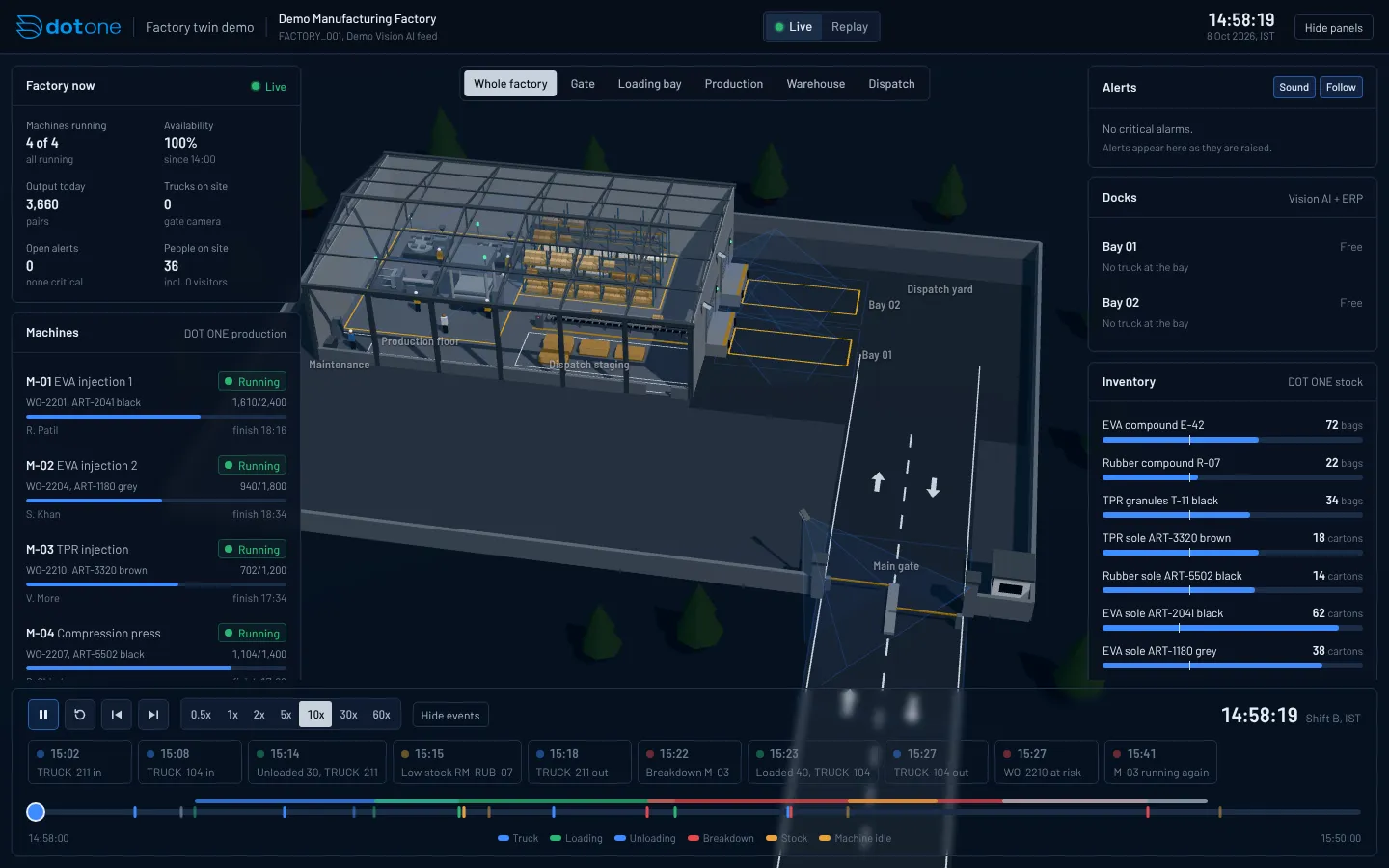The width and height of the screenshot is (1389, 868).
Task: Open the 15:02 TRUCK-211 in event
Action: point(80,762)
